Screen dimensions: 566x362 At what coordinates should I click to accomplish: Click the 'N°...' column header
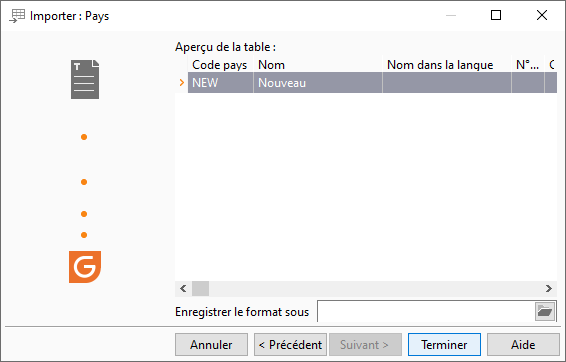pos(528,65)
